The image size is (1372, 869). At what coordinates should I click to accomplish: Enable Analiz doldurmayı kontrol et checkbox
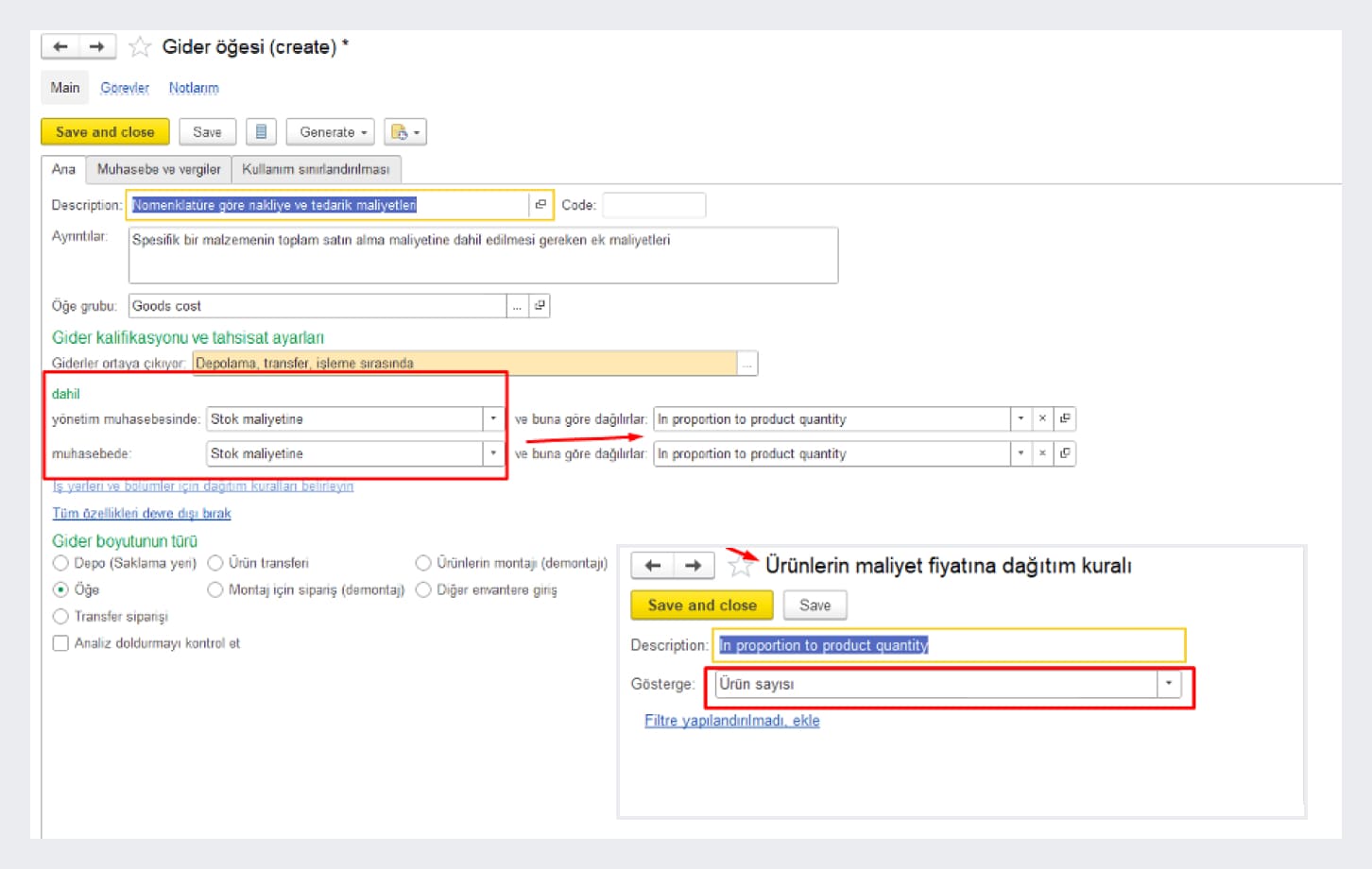(61, 643)
